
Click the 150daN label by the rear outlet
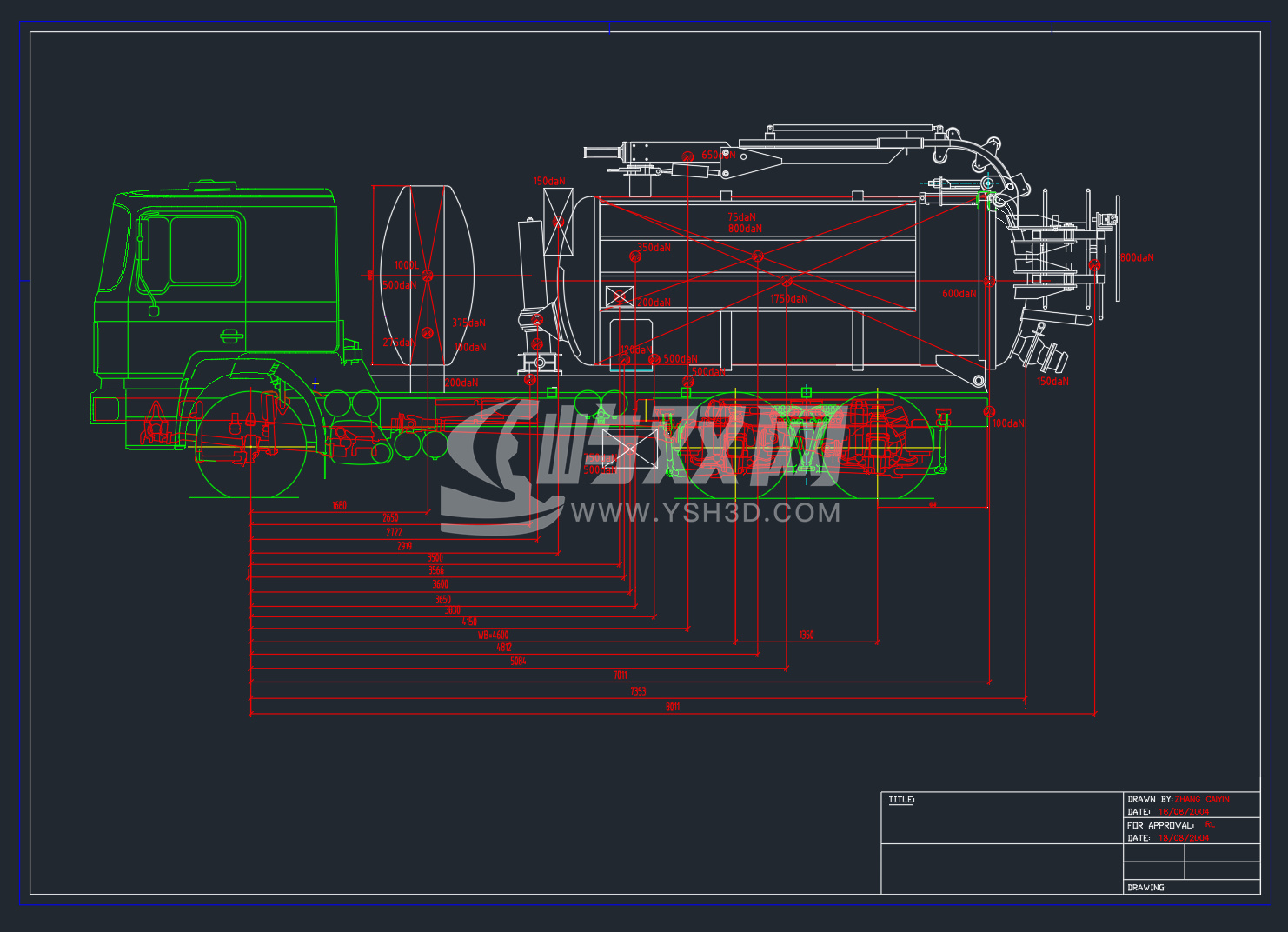coord(1052,382)
